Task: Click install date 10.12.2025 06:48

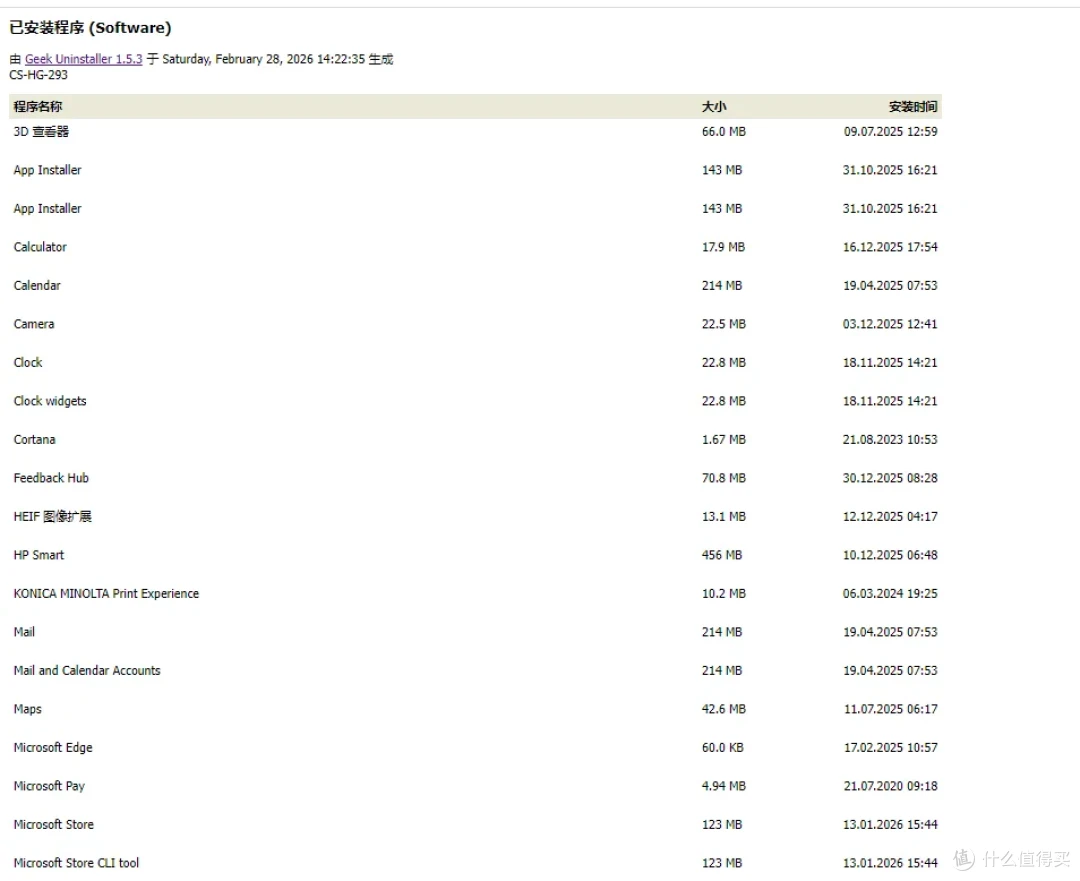Action: (891, 555)
